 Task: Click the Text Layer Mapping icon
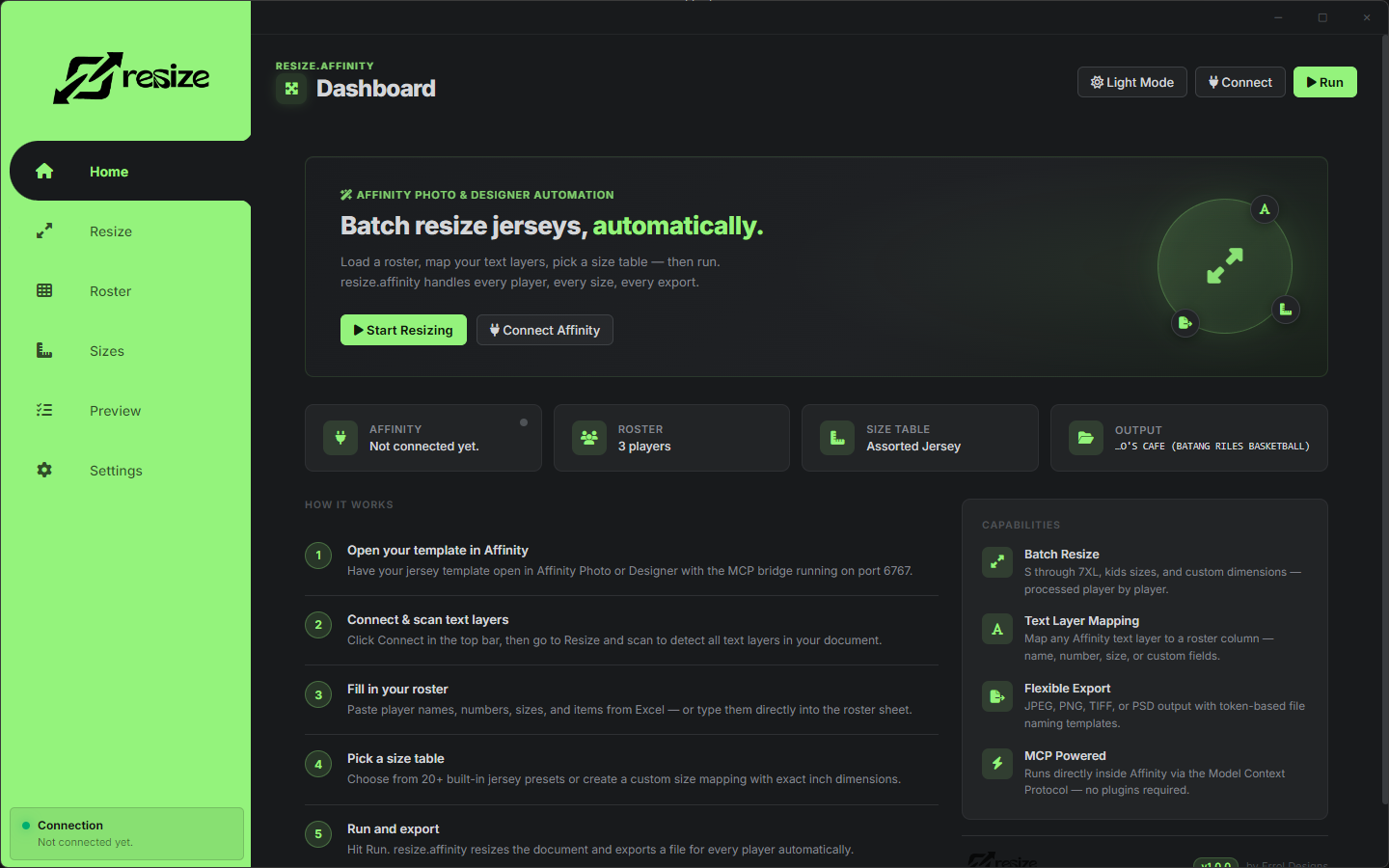(997, 629)
